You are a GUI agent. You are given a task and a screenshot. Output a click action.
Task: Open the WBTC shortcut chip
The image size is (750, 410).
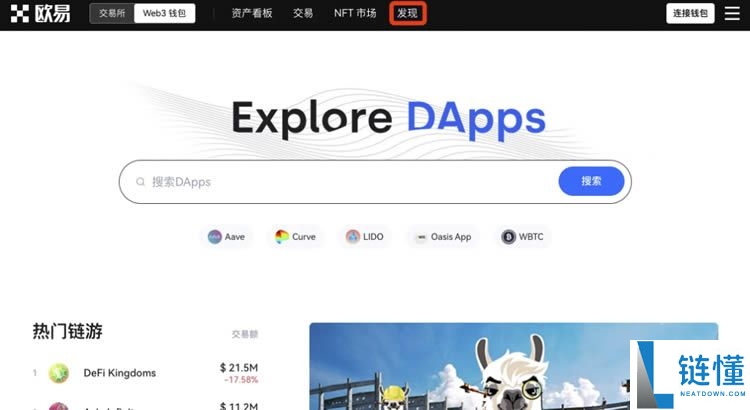click(x=522, y=237)
